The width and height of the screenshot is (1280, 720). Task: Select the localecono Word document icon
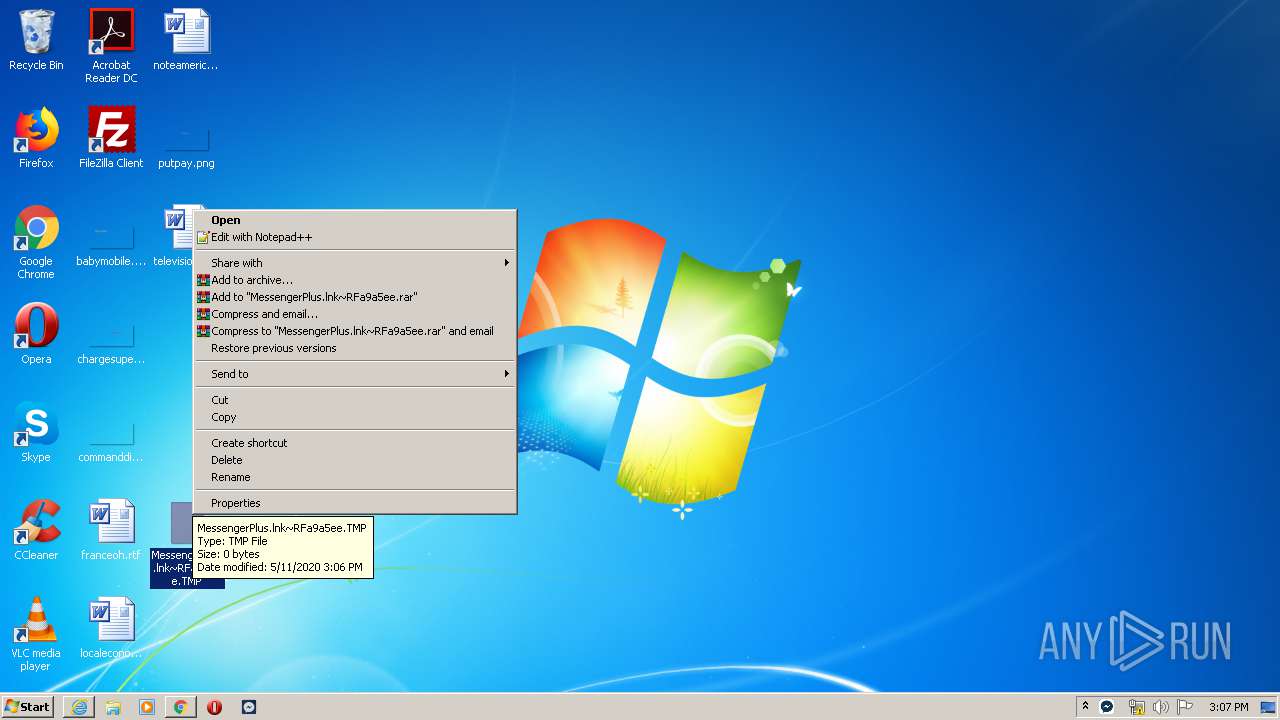[x=111, y=628]
